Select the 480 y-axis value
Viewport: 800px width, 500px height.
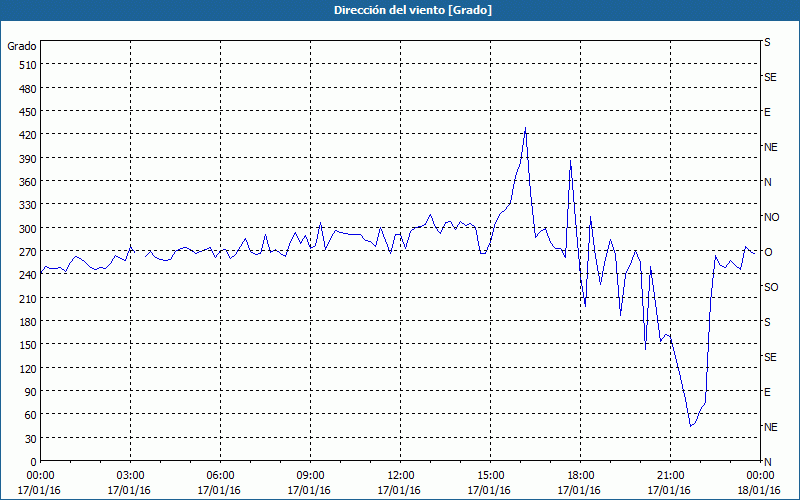[x=28, y=88]
